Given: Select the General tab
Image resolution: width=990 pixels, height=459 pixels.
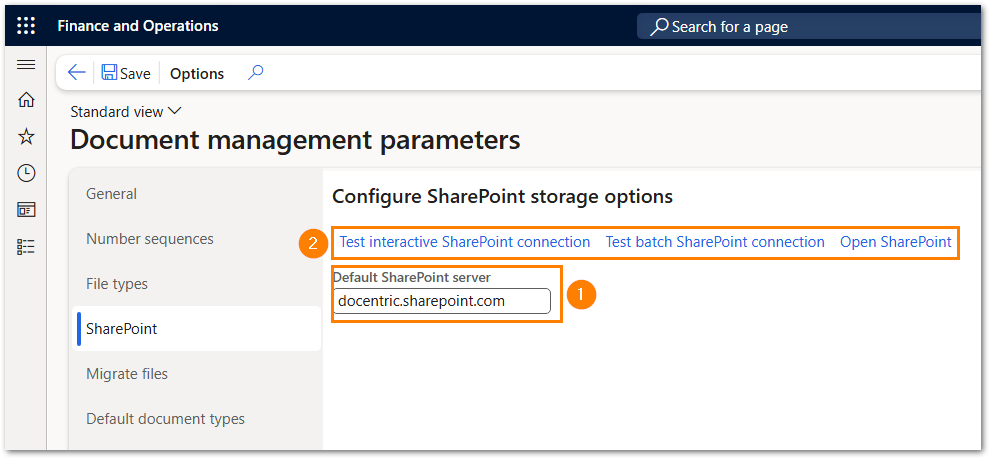Looking at the screenshot, I should click(x=112, y=194).
